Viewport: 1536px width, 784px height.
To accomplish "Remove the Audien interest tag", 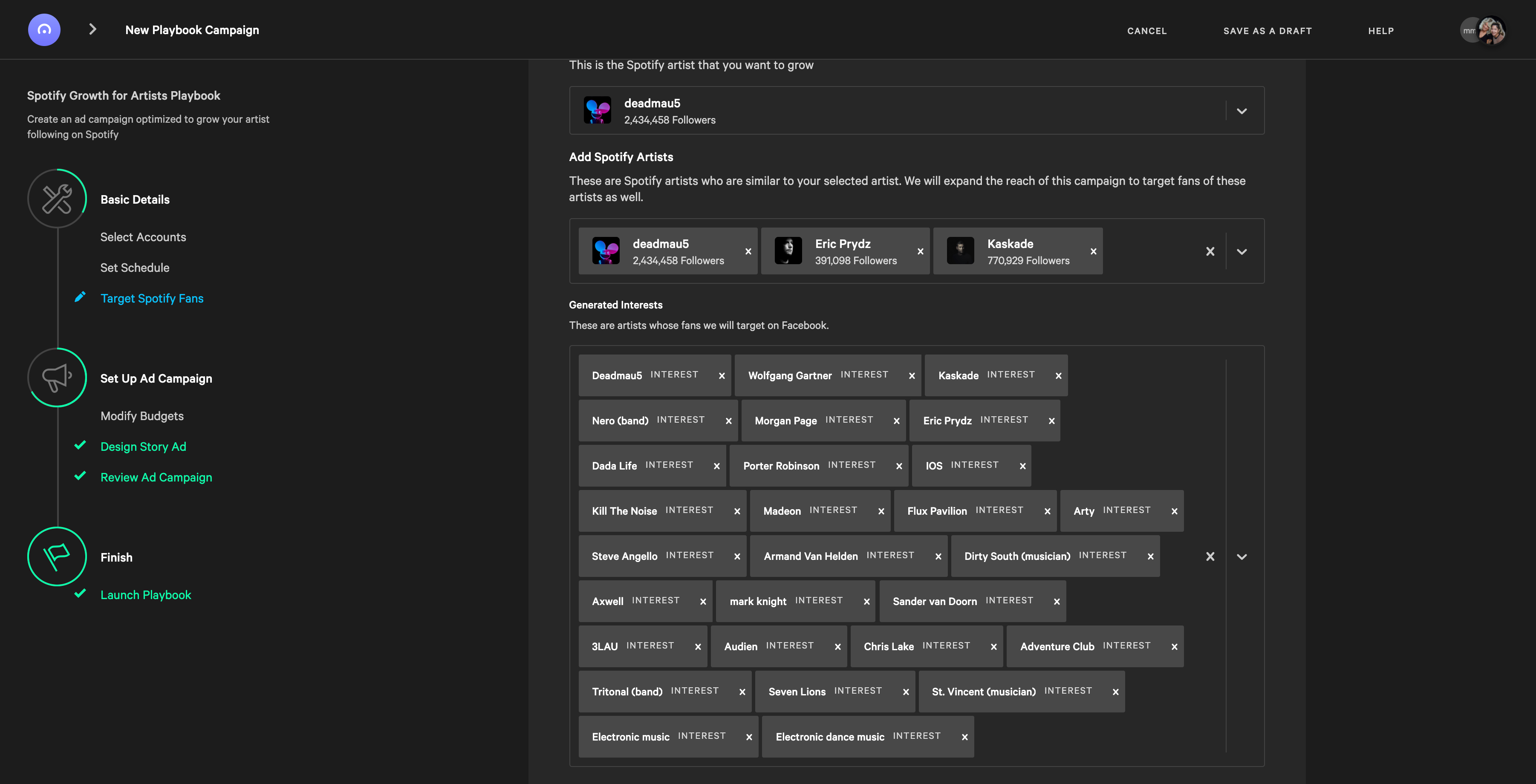I will (x=838, y=647).
